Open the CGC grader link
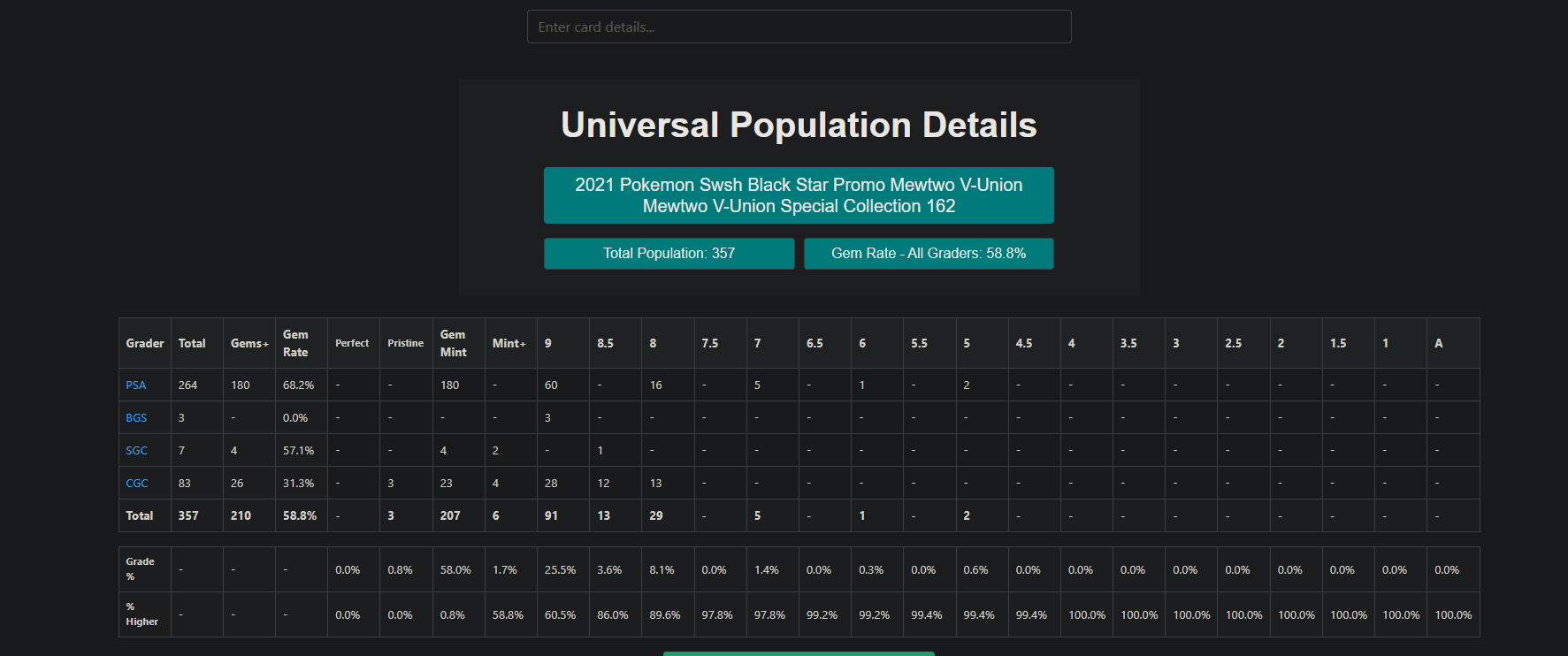The image size is (1568, 656). 136,484
